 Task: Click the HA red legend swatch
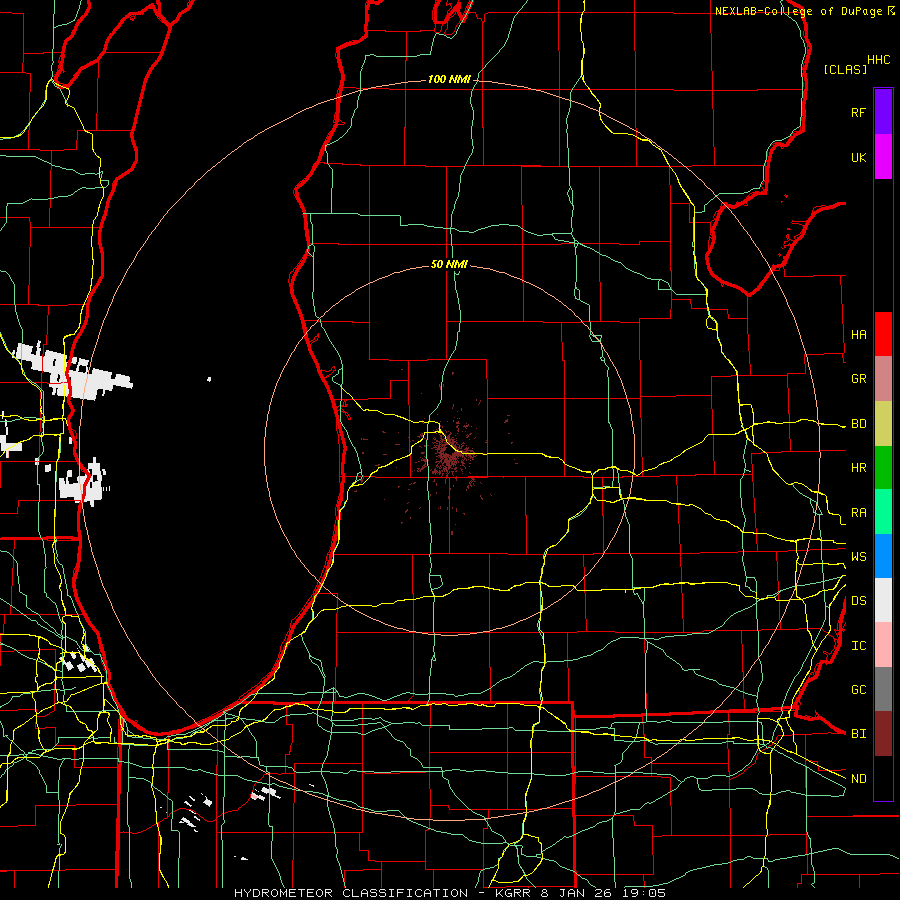[883, 334]
